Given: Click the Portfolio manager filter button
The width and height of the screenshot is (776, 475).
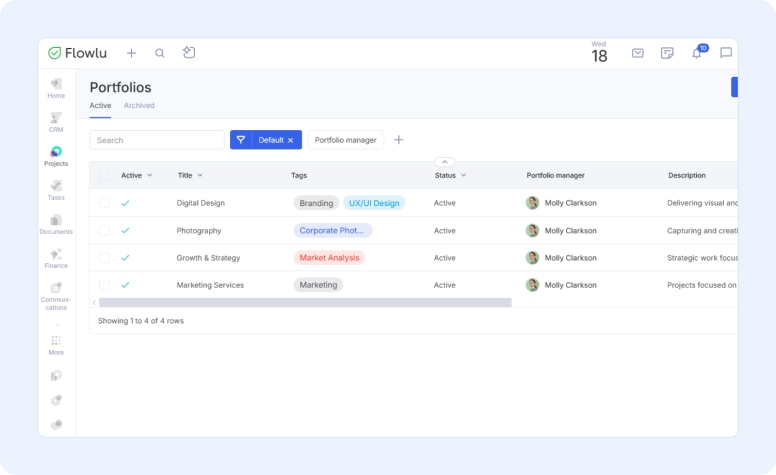Looking at the screenshot, I should (x=345, y=140).
